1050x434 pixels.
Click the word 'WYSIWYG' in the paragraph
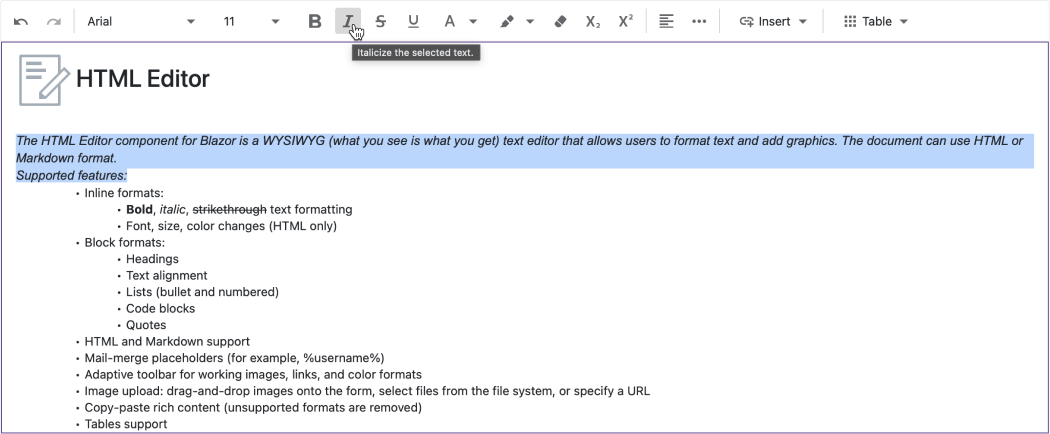tap(293, 141)
